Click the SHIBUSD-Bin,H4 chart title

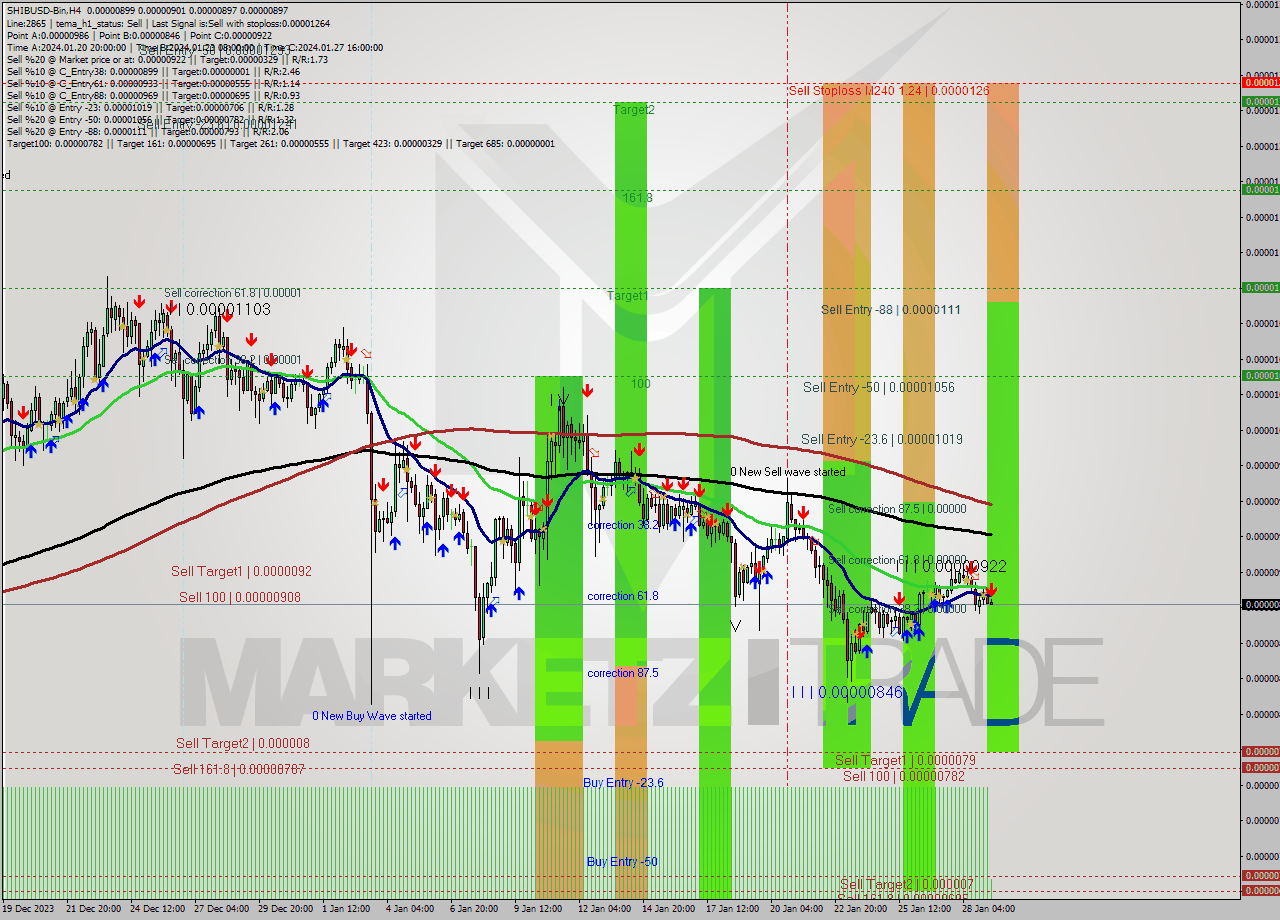click(x=44, y=11)
